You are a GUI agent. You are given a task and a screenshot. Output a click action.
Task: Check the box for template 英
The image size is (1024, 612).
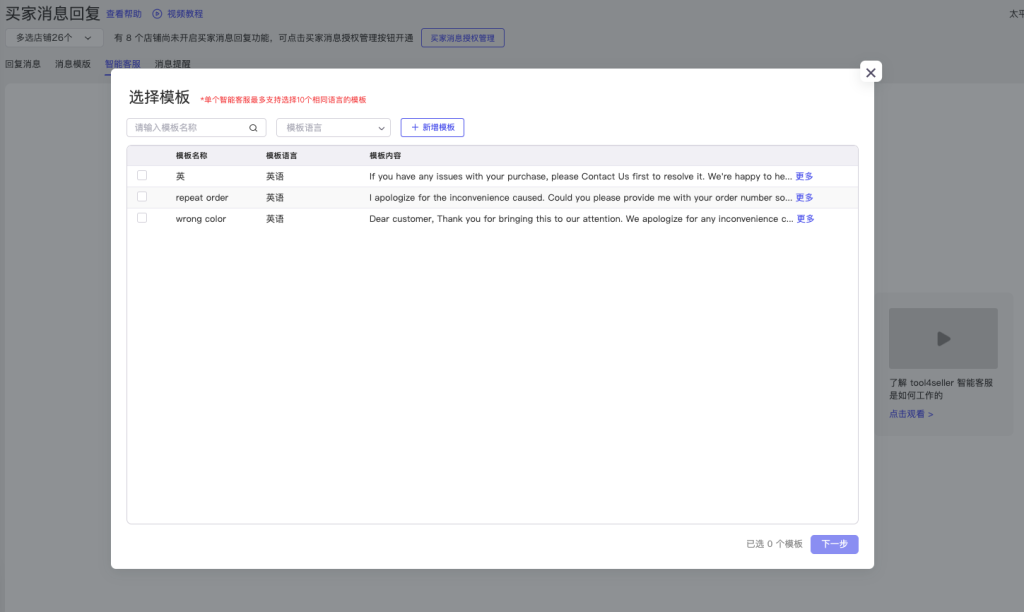142,175
